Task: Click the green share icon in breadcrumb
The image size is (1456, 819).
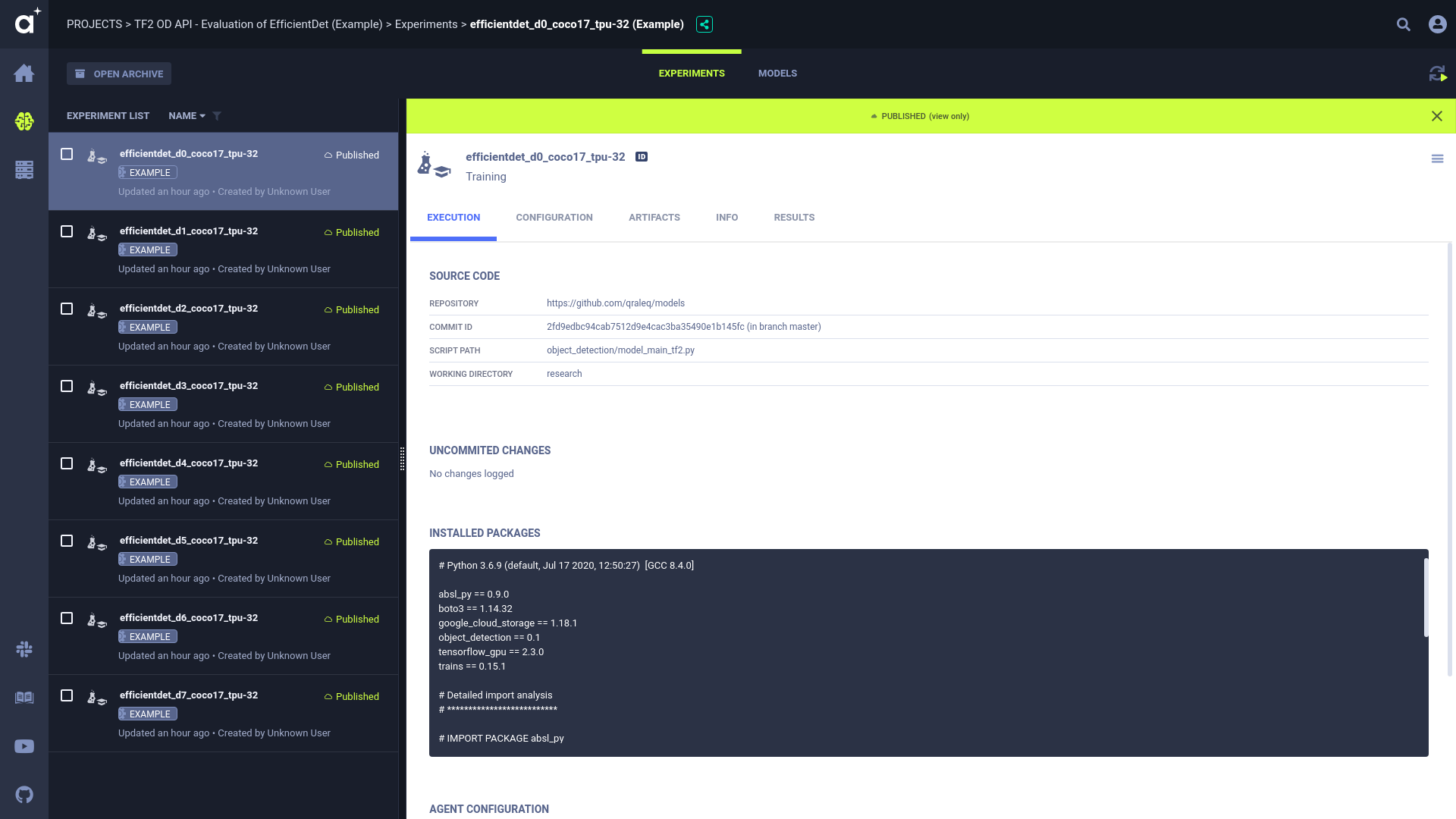Action: [704, 24]
